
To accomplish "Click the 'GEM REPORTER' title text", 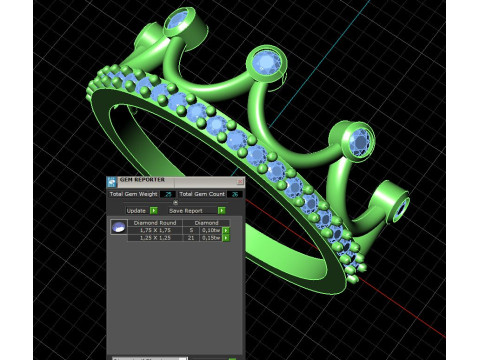I will point(142,180).
